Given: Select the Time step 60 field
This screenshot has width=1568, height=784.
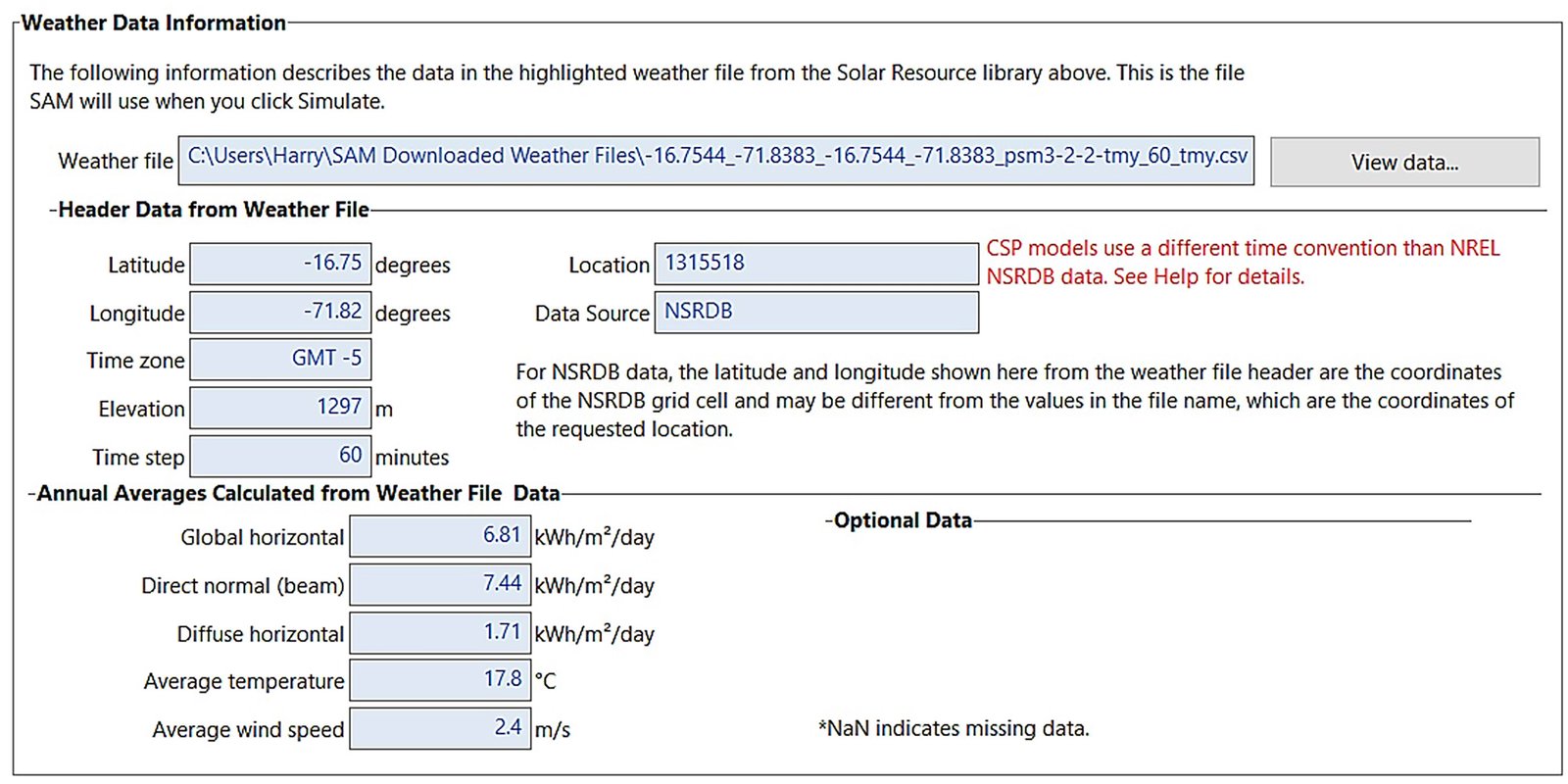Looking at the screenshot, I should (x=280, y=456).
